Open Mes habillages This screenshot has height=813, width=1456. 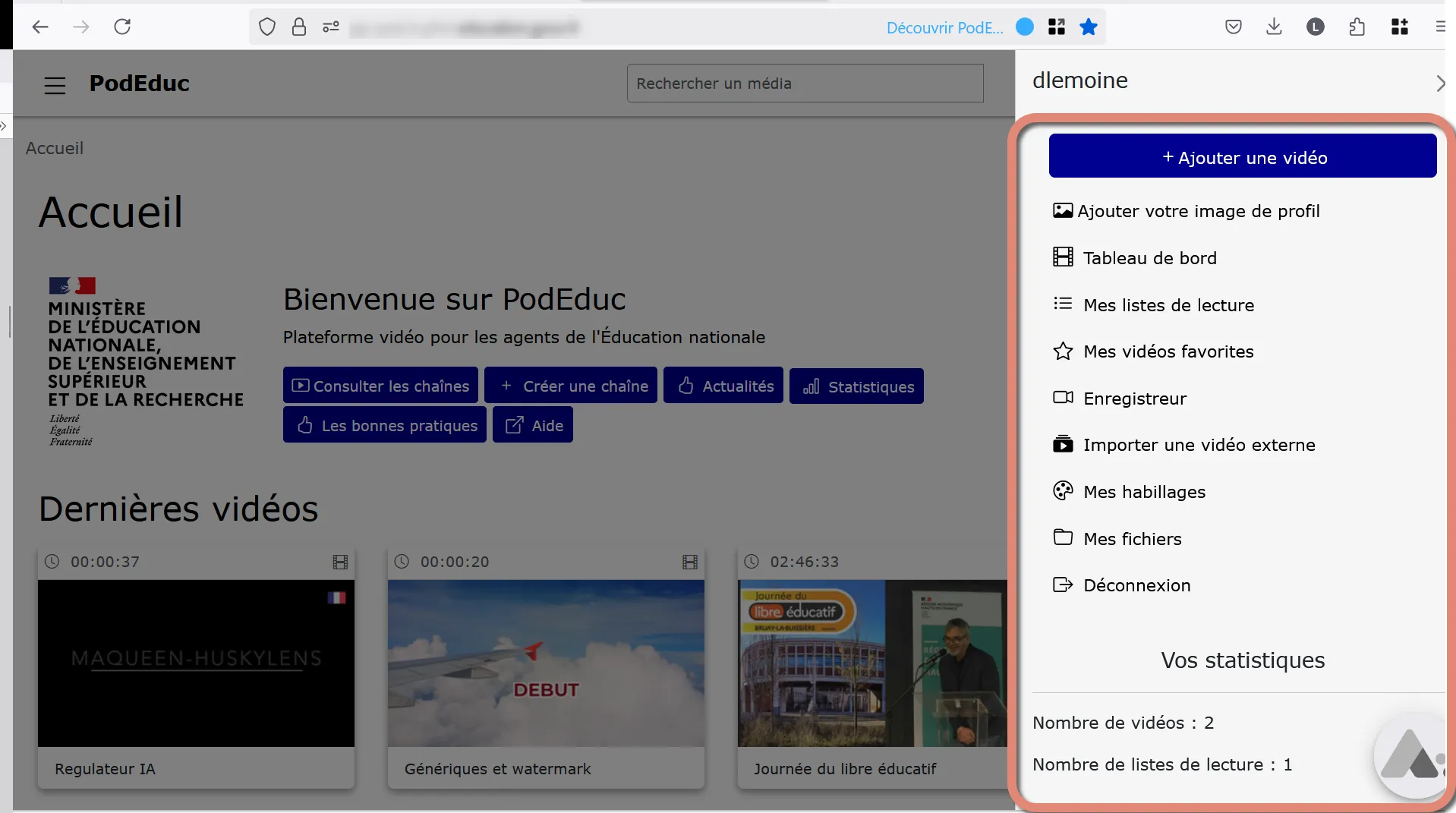[1129, 492]
